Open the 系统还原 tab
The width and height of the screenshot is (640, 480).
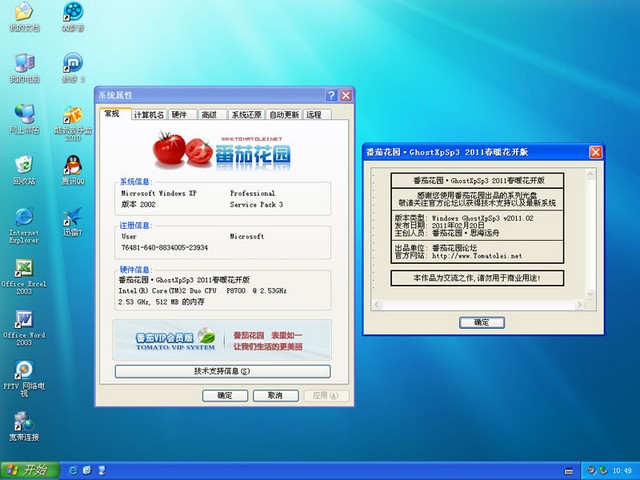point(245,115)
